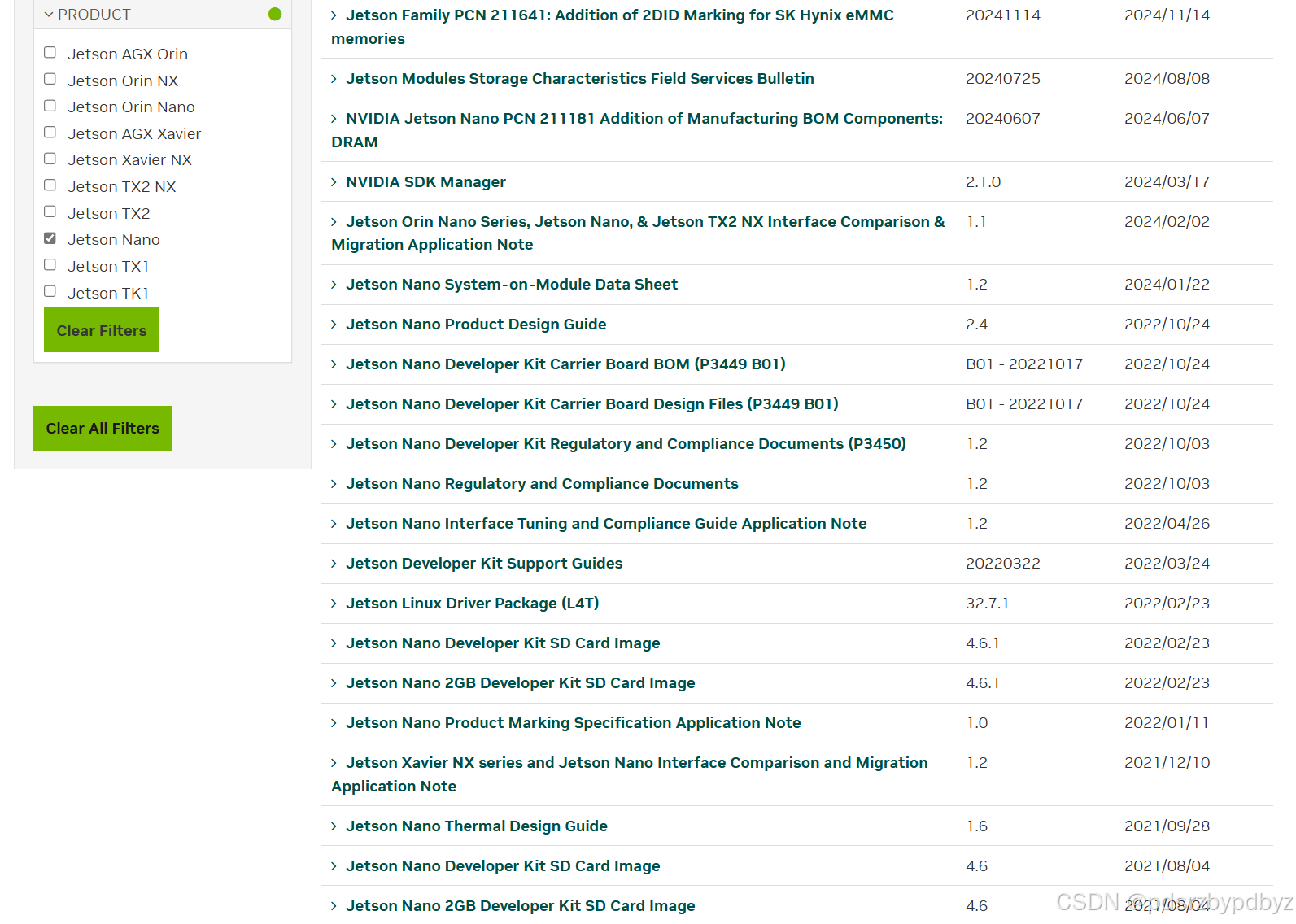1296x924 pixels.
Task: Click the Jetson Nano filter label
Action: pyautogui.click(x=114, y=239)
